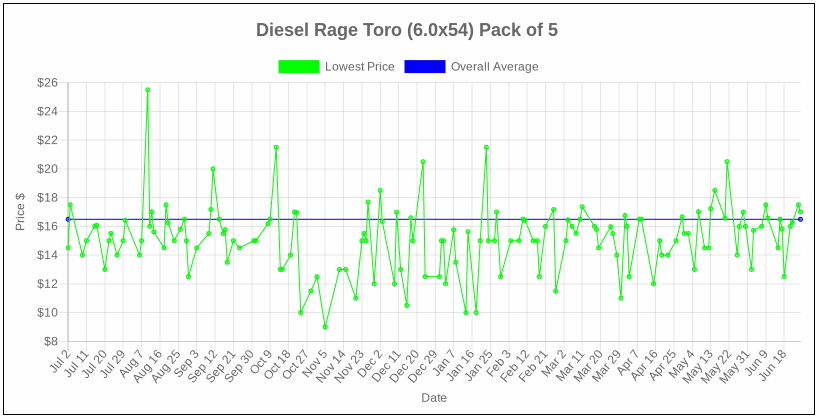
Task: Select the $21.5 peak point before Jan 25
Action: 486,147
